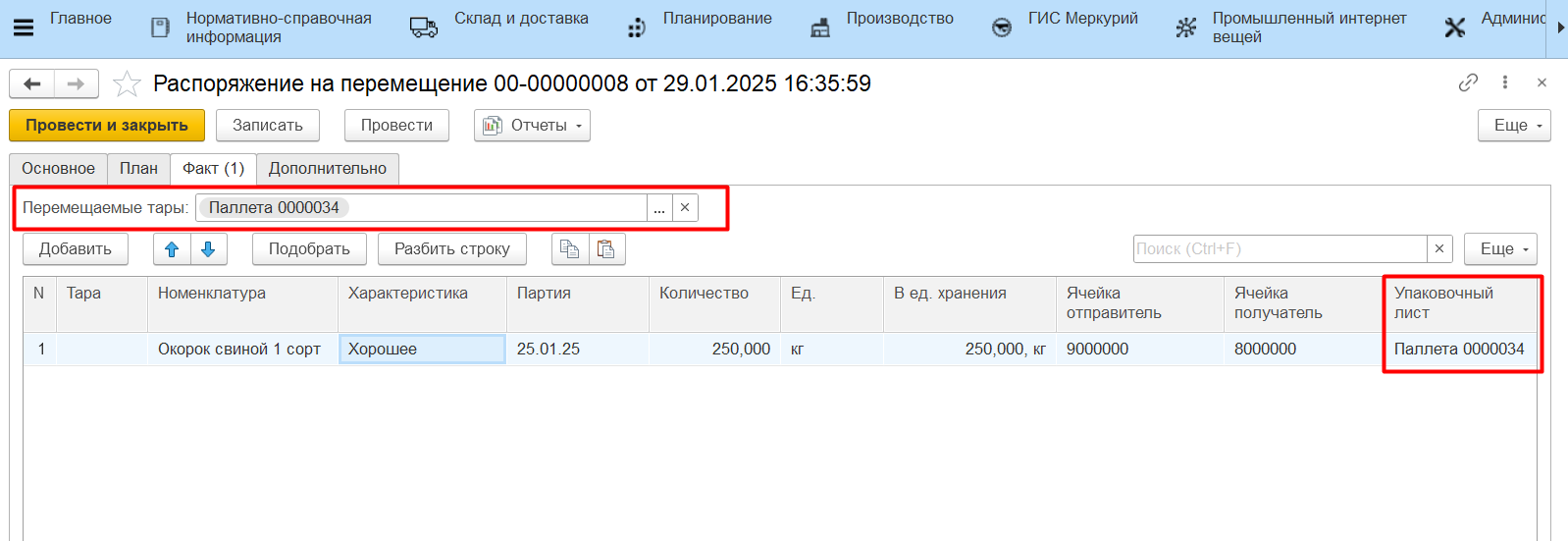Copy rows using the copy icon
1568x541 pixels.
(x=569, y=249)
